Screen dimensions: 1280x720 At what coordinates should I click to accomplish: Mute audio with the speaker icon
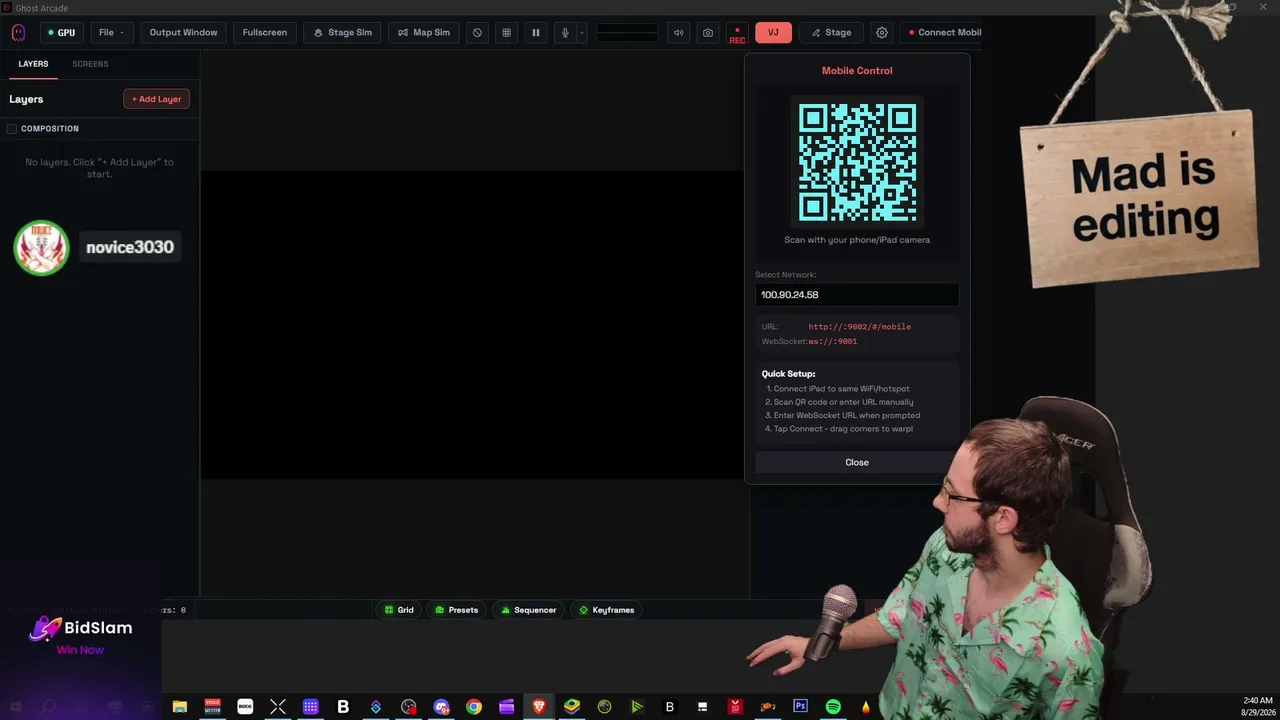click(x=678, y=32)
